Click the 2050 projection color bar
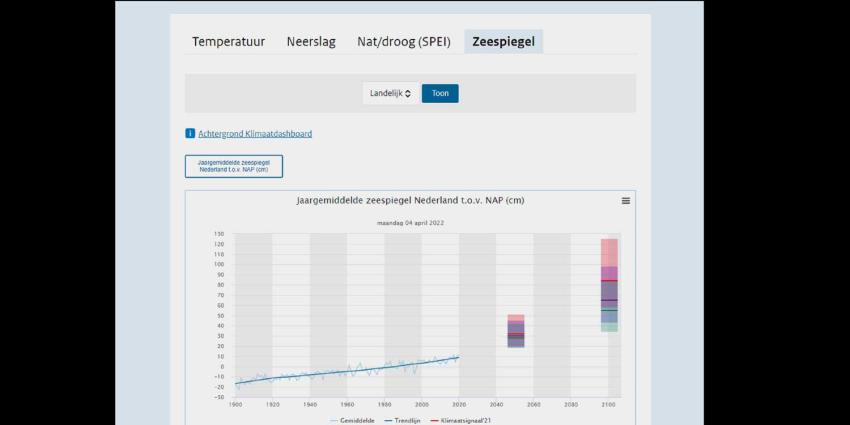Image resolution: width=850 pixels, height=425 pixels. point(516,330)
